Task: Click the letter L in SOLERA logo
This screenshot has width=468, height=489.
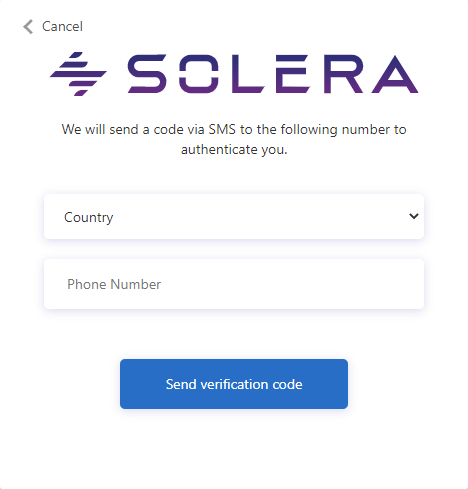Action: (248, 74)
